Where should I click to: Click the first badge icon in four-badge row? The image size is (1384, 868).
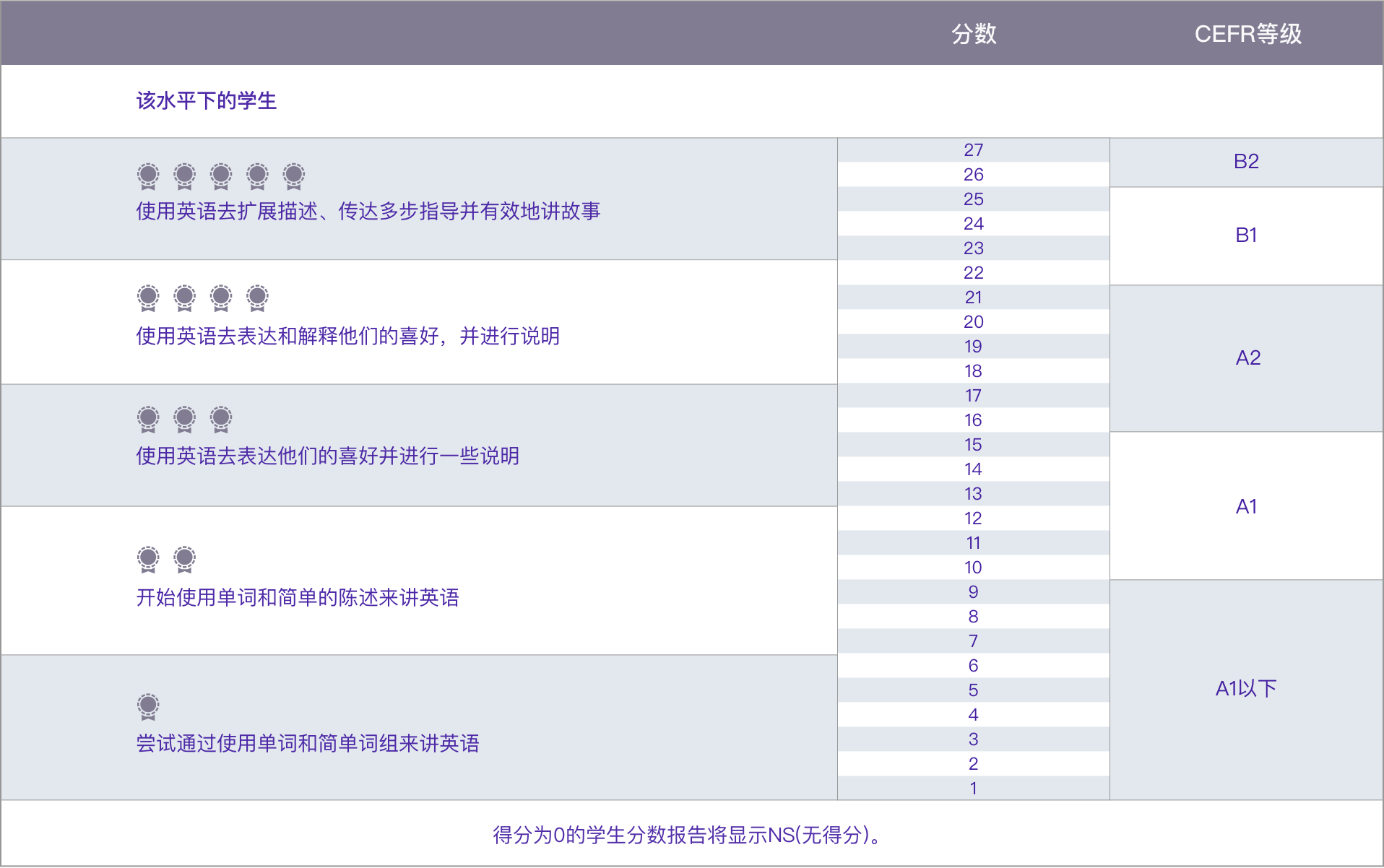(148, 298)
